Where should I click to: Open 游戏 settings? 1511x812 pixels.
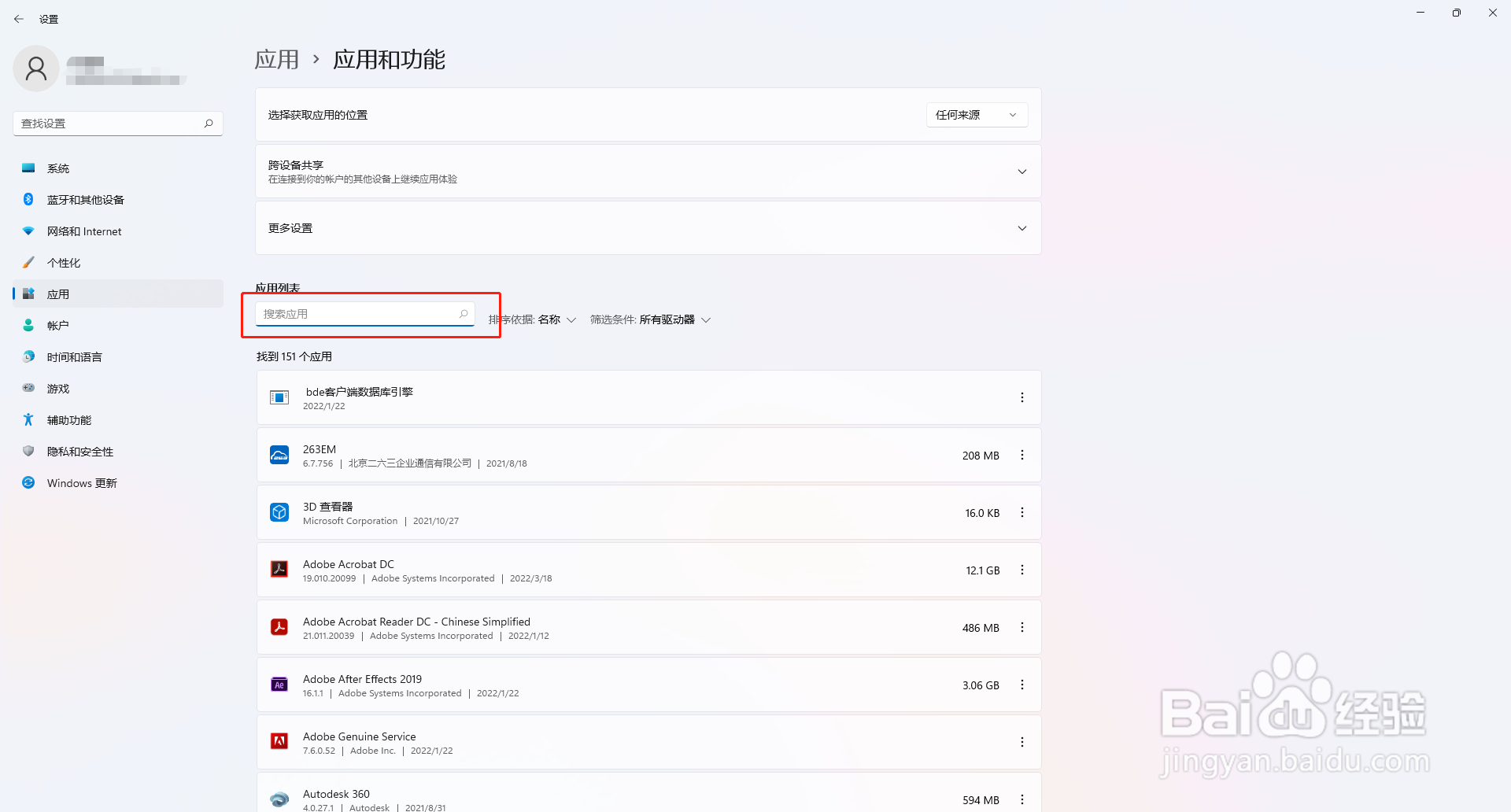point(118,389)
